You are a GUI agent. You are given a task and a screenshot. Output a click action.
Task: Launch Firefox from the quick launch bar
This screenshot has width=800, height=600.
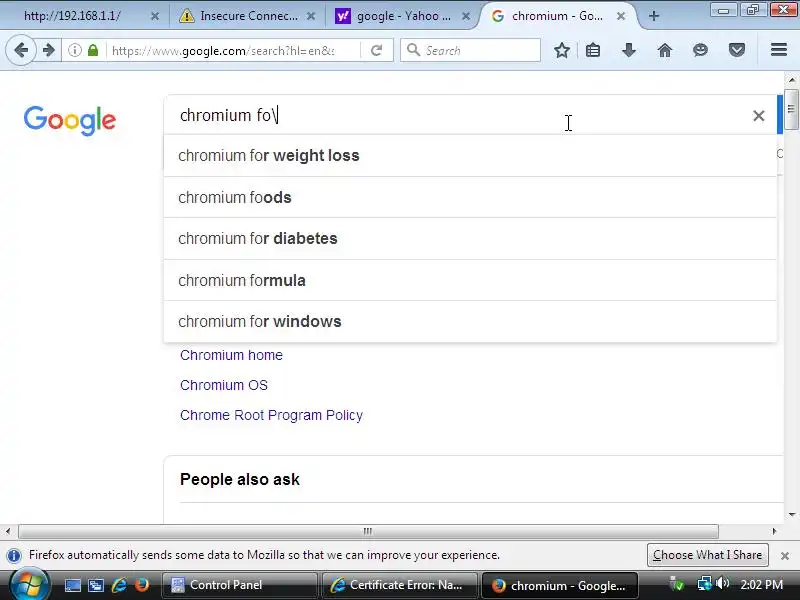pos(142,585)
